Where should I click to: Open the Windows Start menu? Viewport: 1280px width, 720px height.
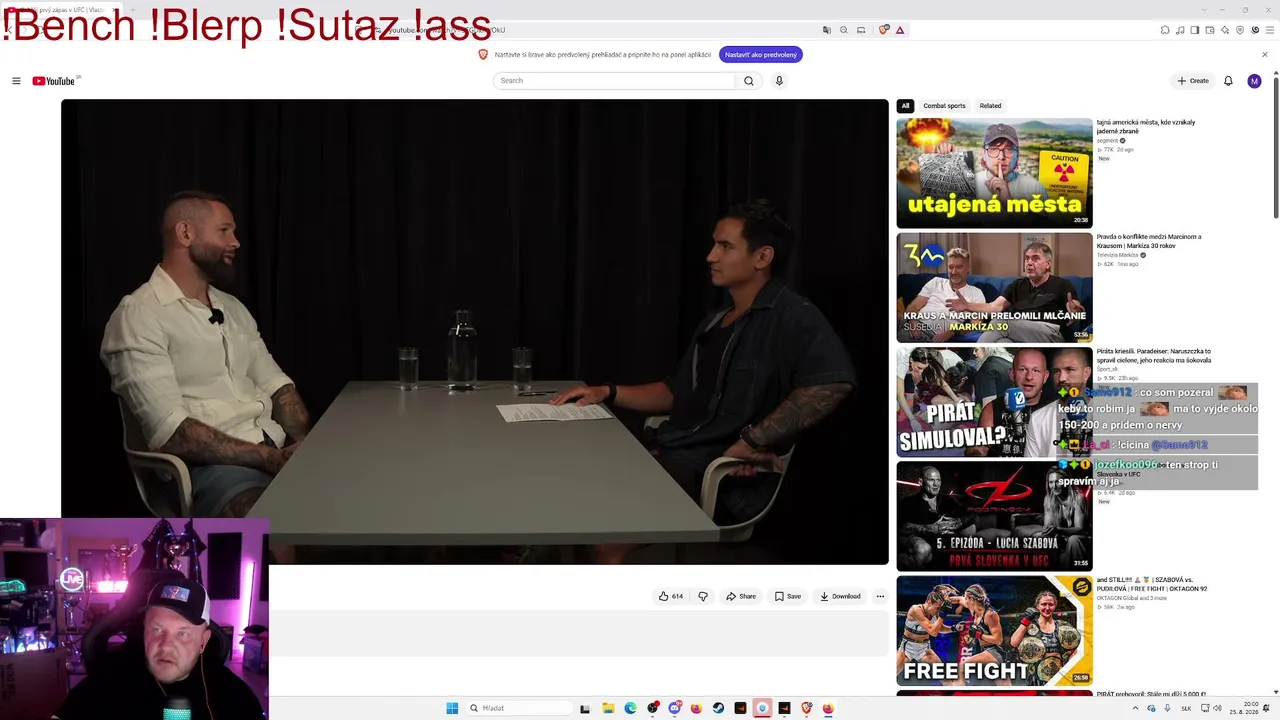[x=452, y=708]
